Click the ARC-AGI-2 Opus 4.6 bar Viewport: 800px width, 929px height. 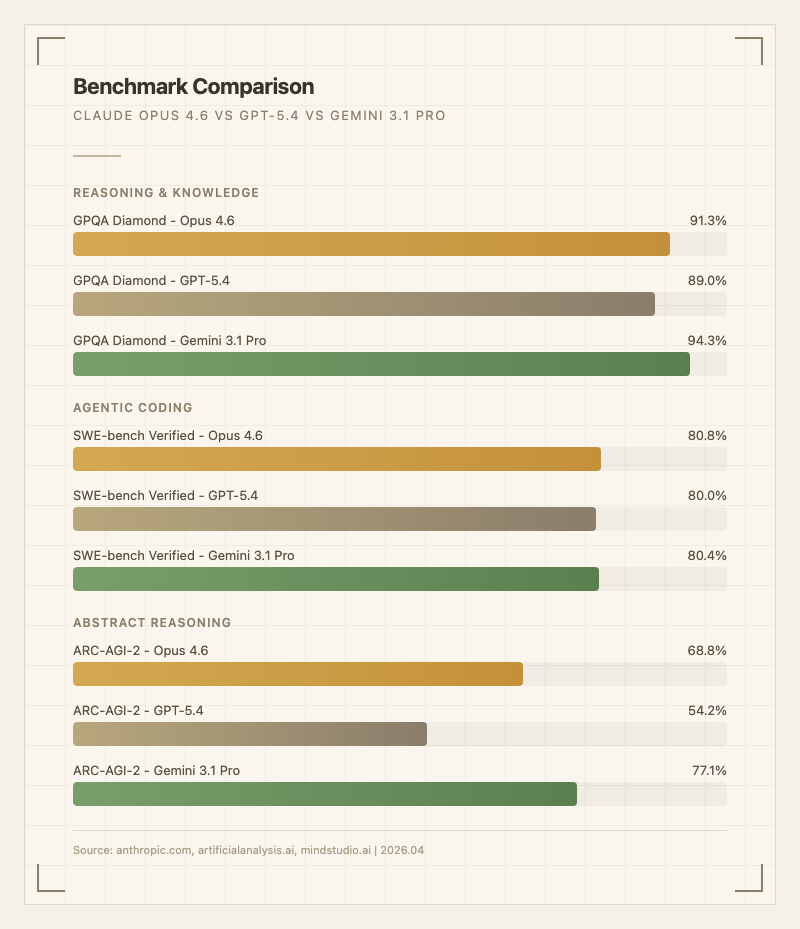point(298,674)
